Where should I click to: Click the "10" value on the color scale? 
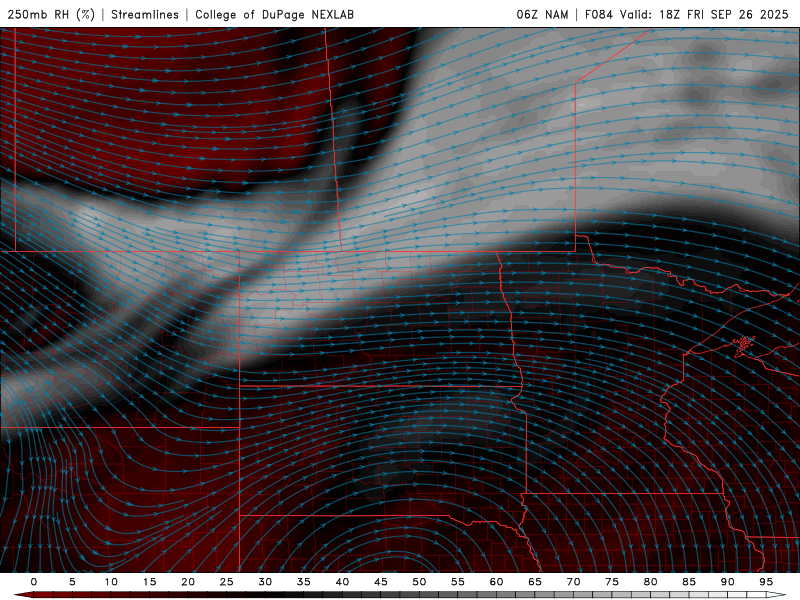(111, 582)
